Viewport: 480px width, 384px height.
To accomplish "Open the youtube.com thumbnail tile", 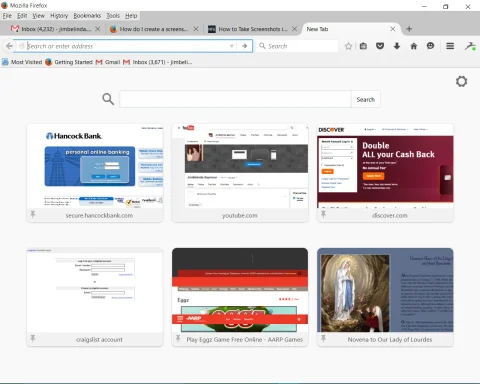I will point(240,173).
